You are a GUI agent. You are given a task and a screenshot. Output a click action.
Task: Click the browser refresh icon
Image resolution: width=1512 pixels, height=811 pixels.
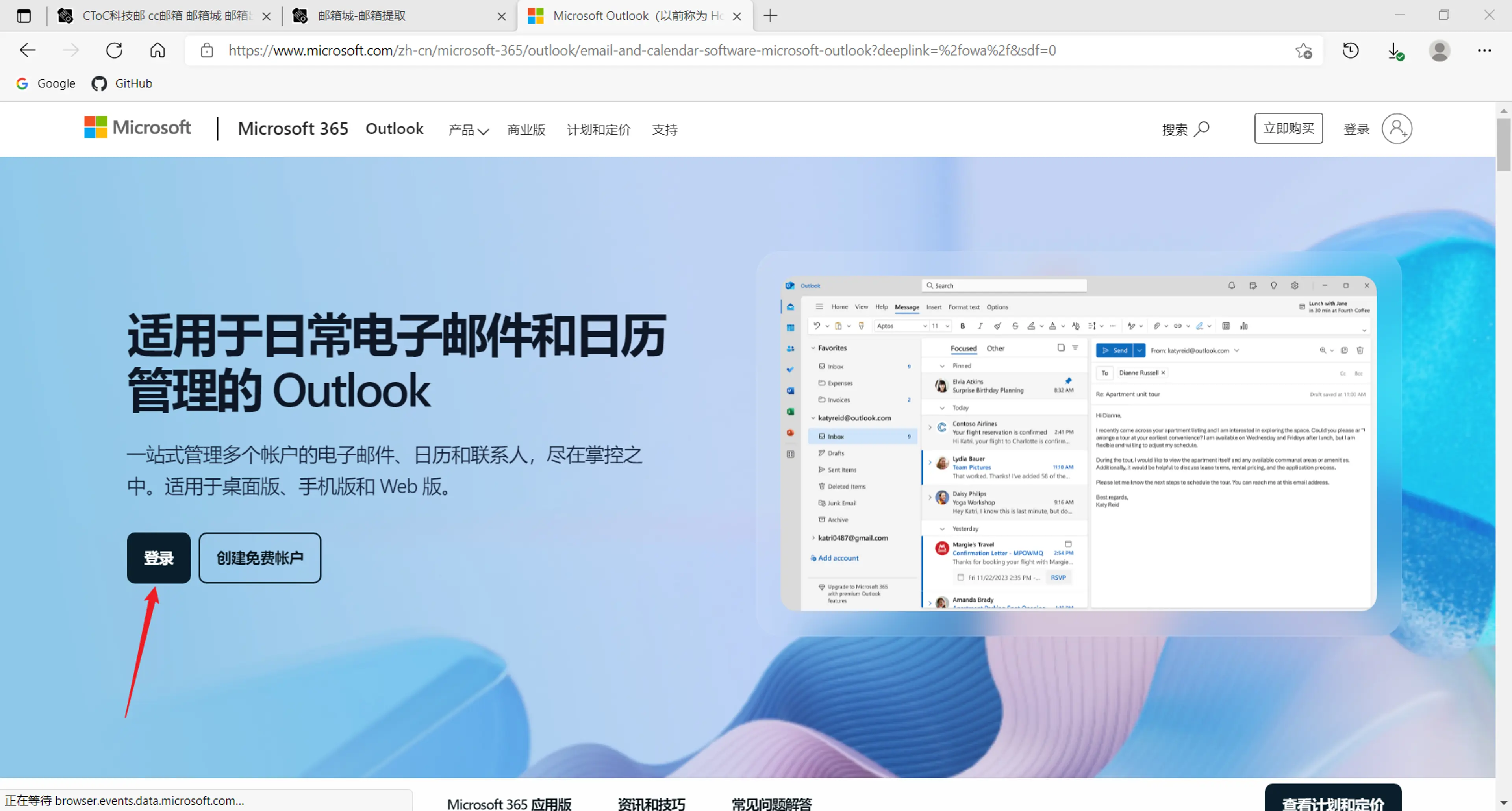click(114, 50)
